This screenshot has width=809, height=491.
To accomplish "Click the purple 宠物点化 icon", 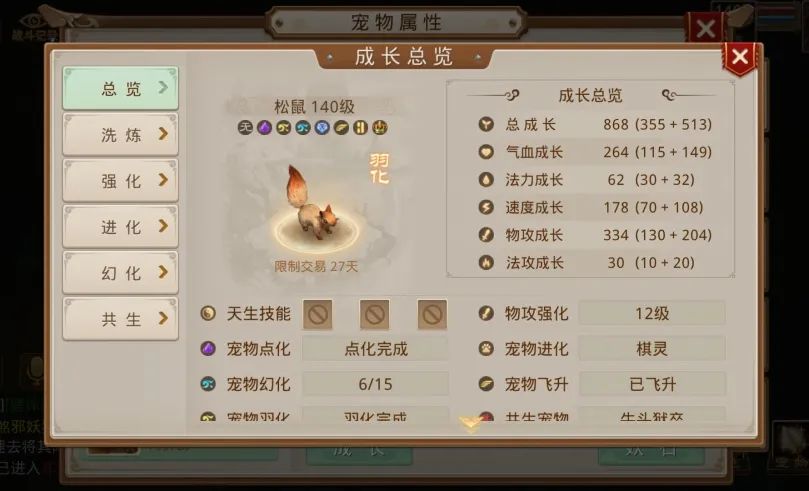I will pos(208,349).
